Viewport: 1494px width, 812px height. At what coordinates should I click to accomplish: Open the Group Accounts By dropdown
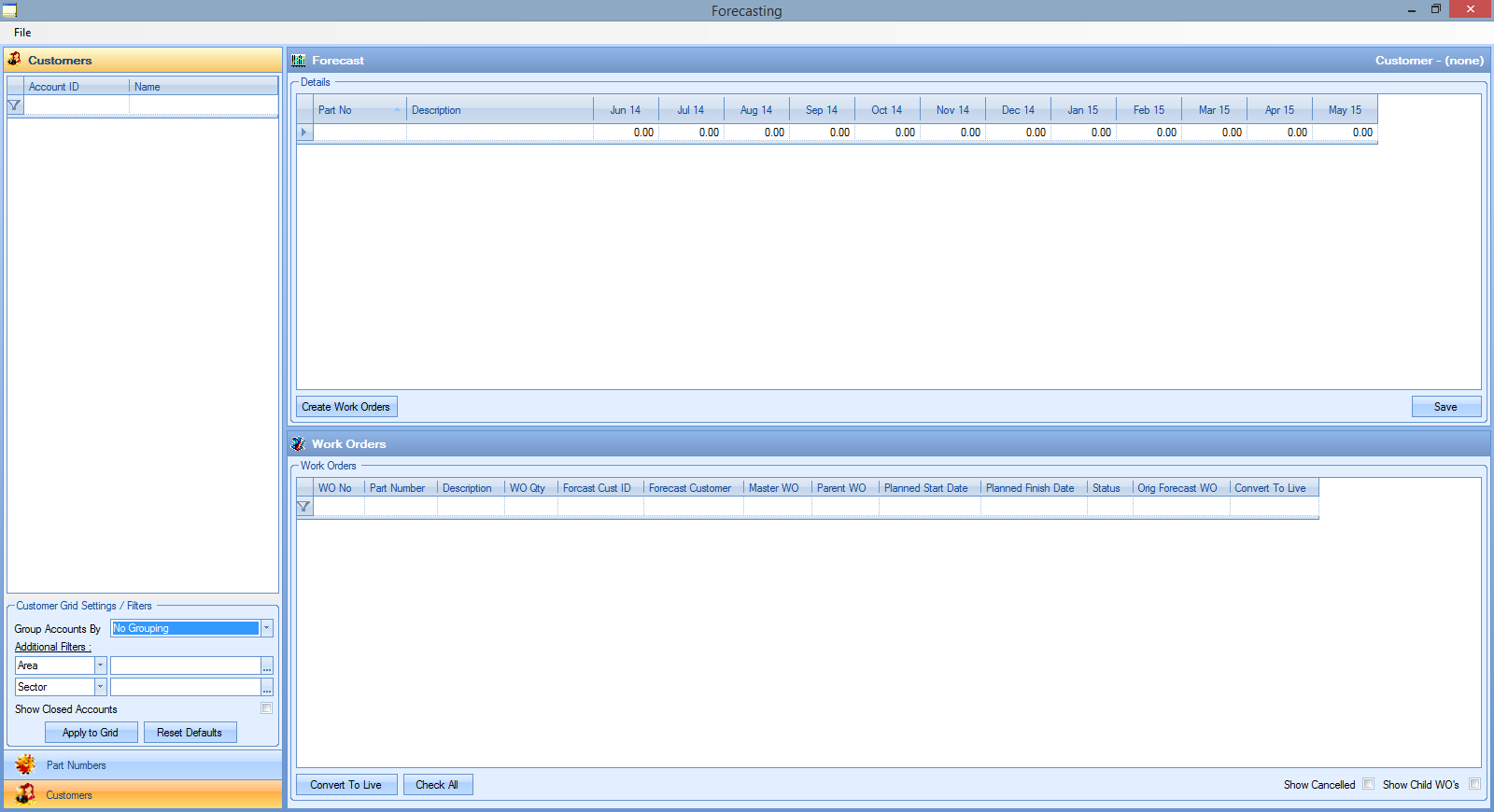tap(266, 628)
